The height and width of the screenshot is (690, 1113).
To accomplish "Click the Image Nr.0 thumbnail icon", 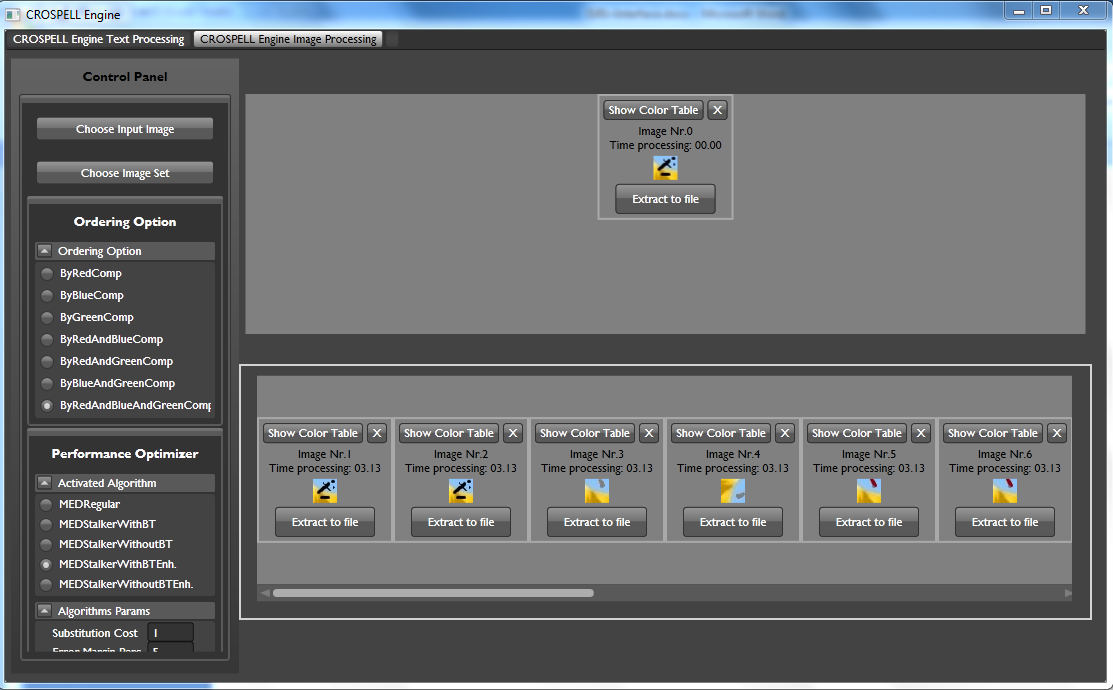I will click(x=665, y=168).
